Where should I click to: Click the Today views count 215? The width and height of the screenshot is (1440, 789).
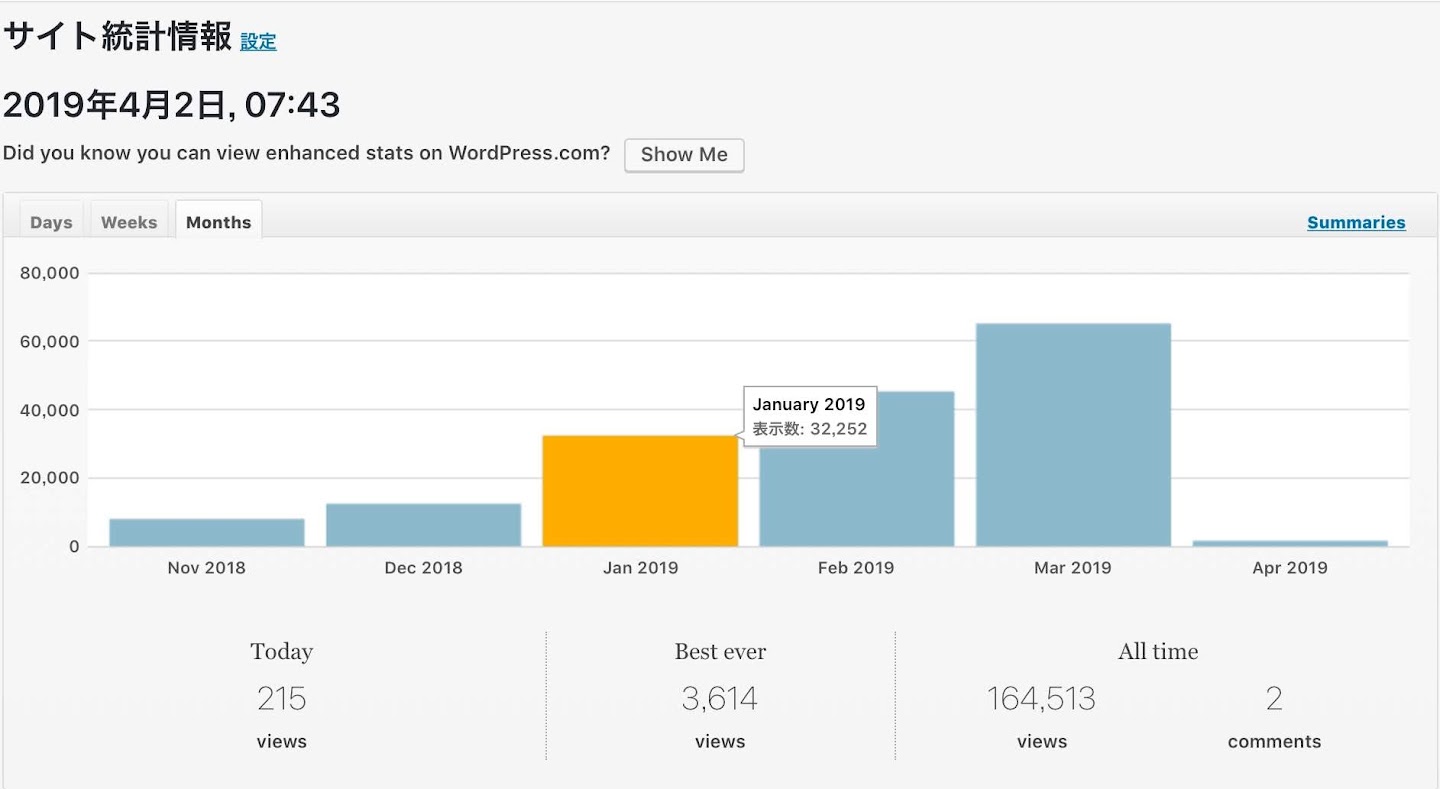click(x=281, y=698)
